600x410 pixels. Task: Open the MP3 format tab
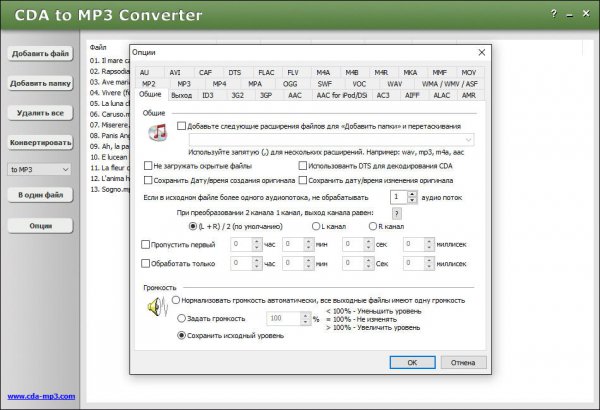[x=184, y=84]
